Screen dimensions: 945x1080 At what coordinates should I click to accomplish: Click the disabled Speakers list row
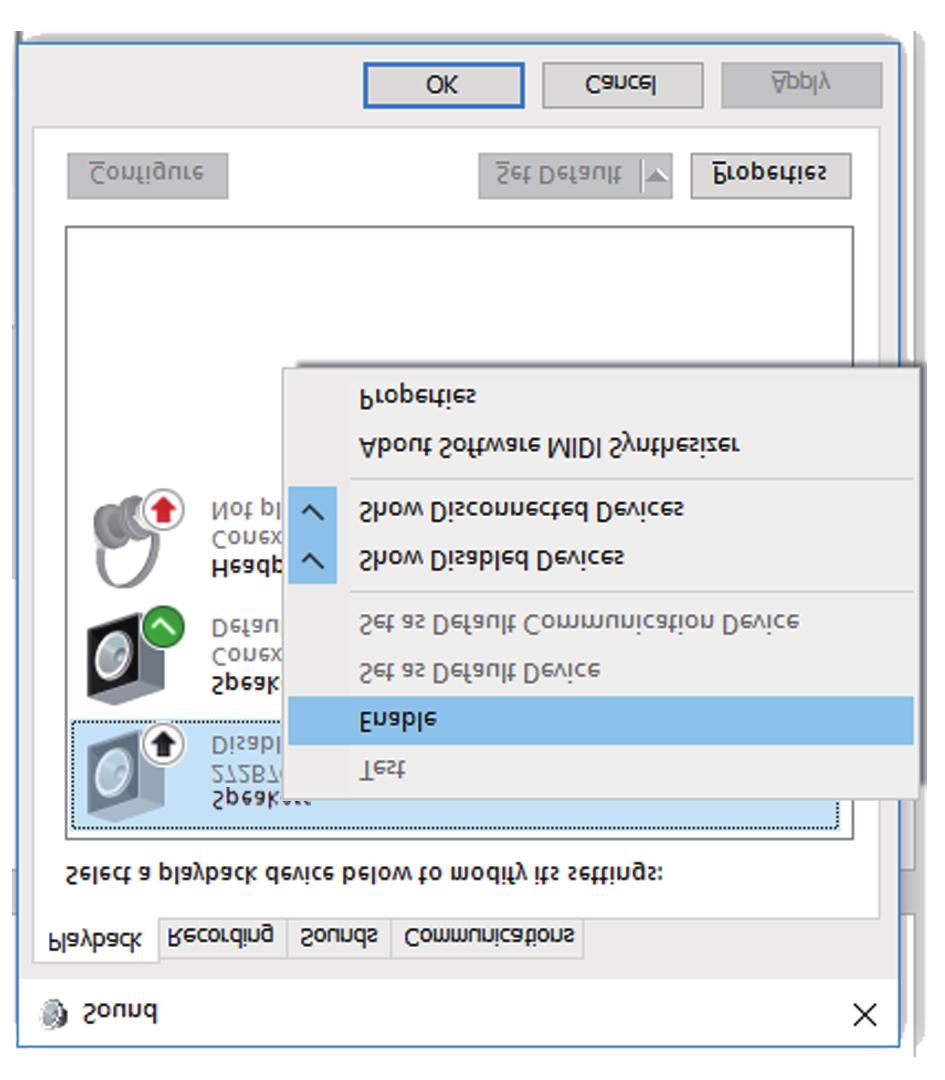pos(455,774)
